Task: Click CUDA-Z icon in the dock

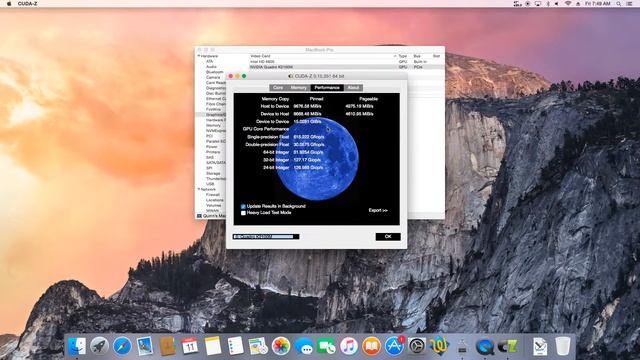Action: click(507, 347)
